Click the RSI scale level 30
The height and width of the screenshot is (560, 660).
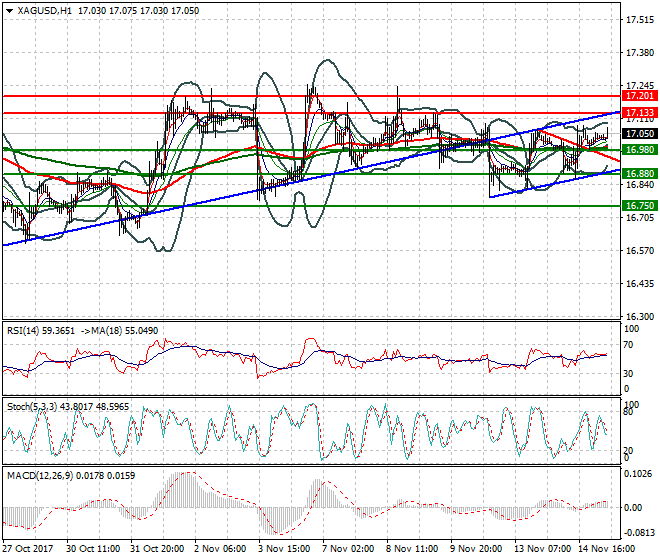(628, 374)
